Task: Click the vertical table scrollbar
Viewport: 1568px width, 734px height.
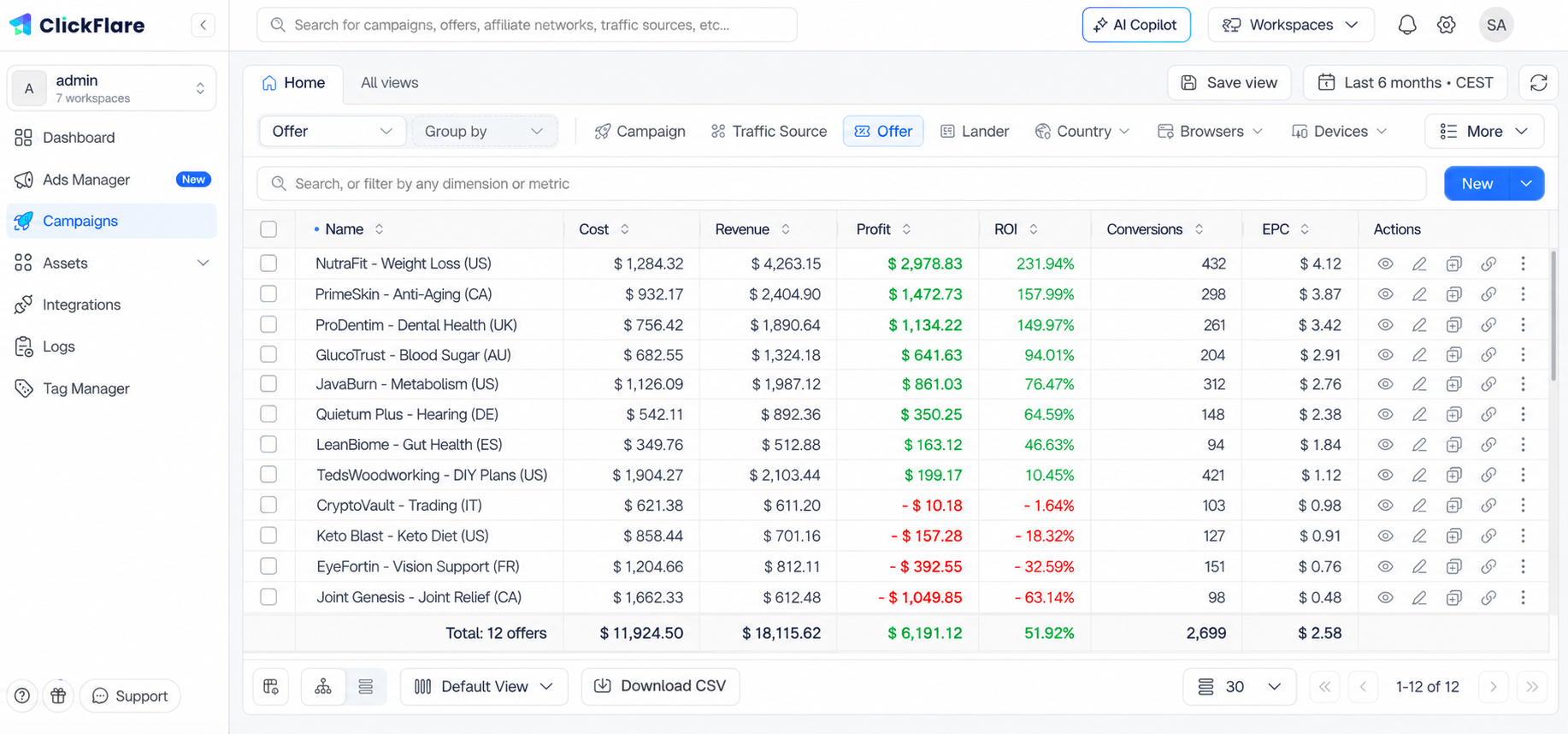Action: coord(1553,317)
